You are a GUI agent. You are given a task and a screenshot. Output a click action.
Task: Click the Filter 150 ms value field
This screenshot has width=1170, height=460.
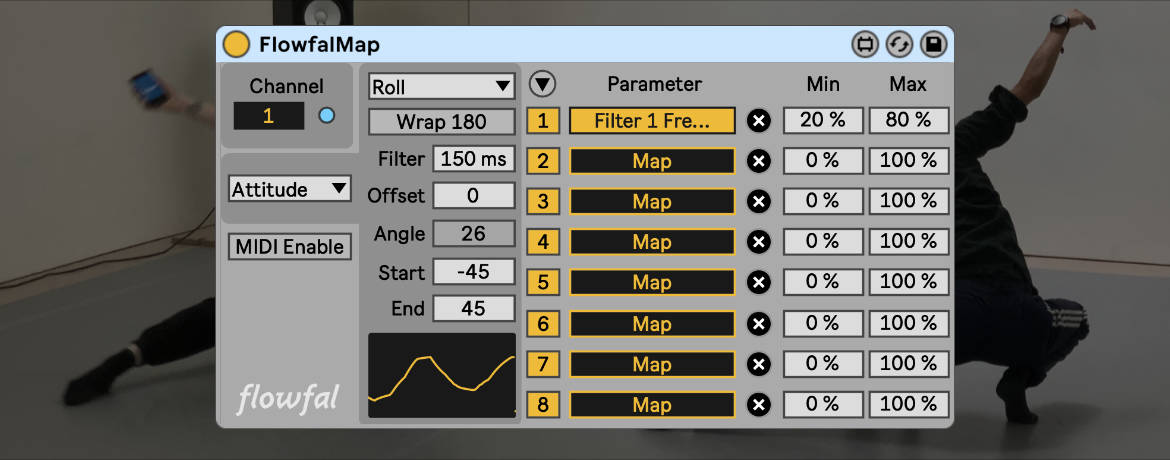pyautogui.click(x=474, y=158)
